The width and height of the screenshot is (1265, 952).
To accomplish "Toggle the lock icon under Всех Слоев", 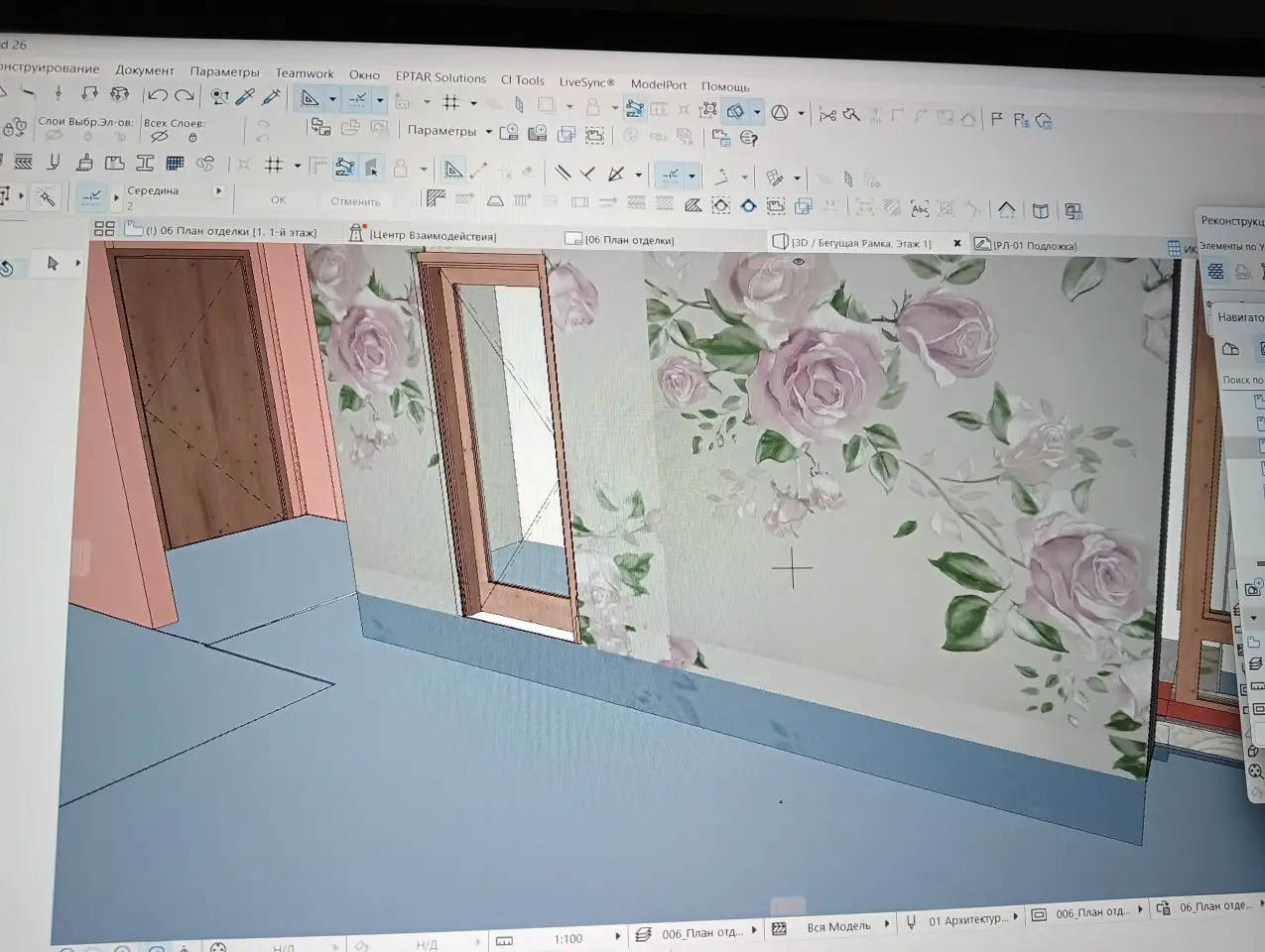I will point(192,138).
